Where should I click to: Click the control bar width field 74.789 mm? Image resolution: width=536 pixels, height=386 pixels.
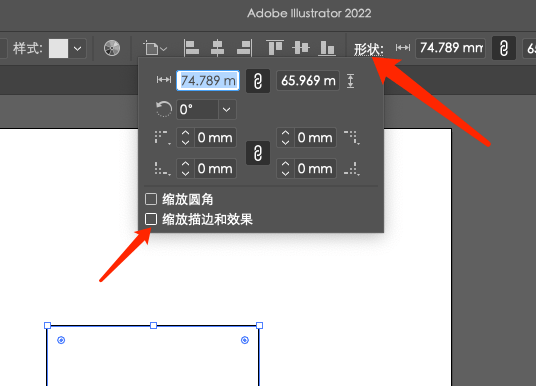[451, 48]
